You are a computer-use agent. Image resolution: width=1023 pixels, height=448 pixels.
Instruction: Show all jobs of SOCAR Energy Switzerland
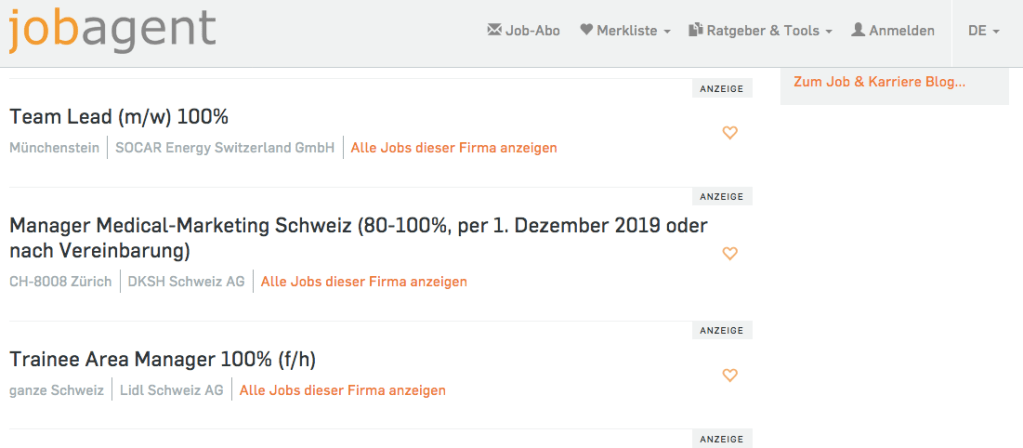tap(454, 148)
